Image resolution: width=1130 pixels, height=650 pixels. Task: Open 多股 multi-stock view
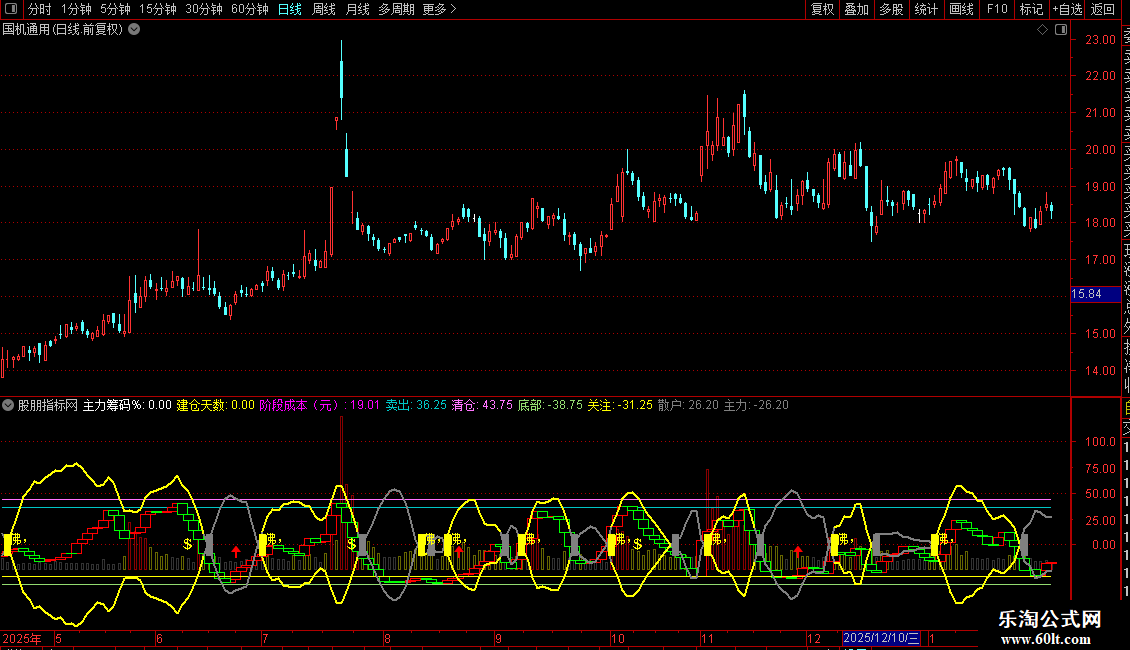(x=891, y=10)
